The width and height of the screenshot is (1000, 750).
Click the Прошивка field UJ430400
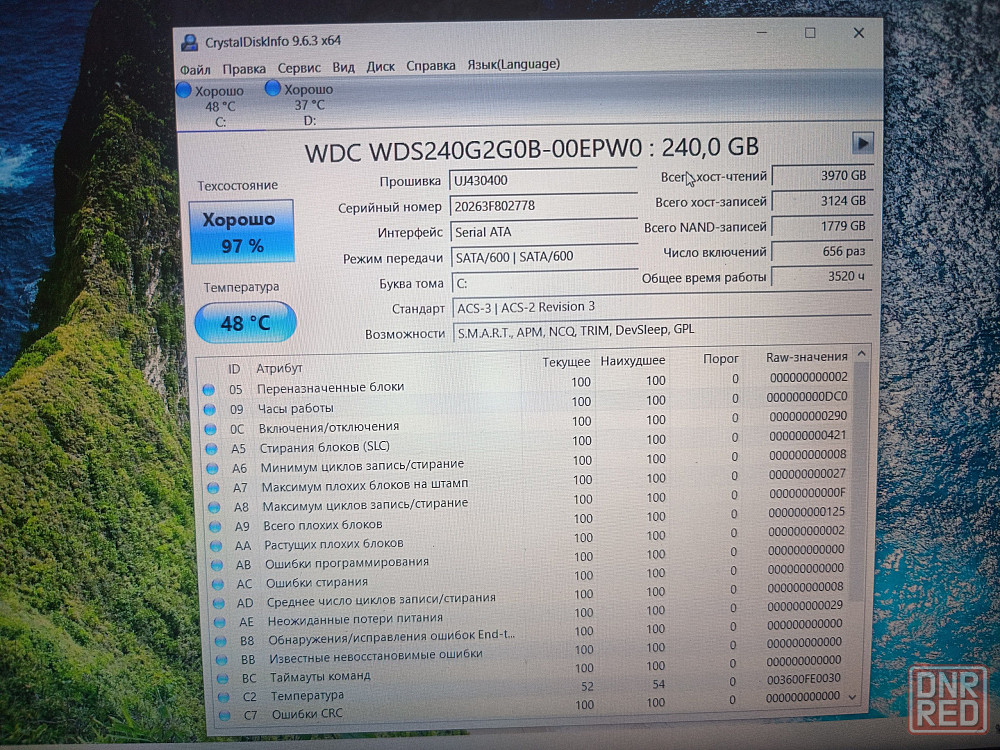pyautogui.click(x=543, y=180)
